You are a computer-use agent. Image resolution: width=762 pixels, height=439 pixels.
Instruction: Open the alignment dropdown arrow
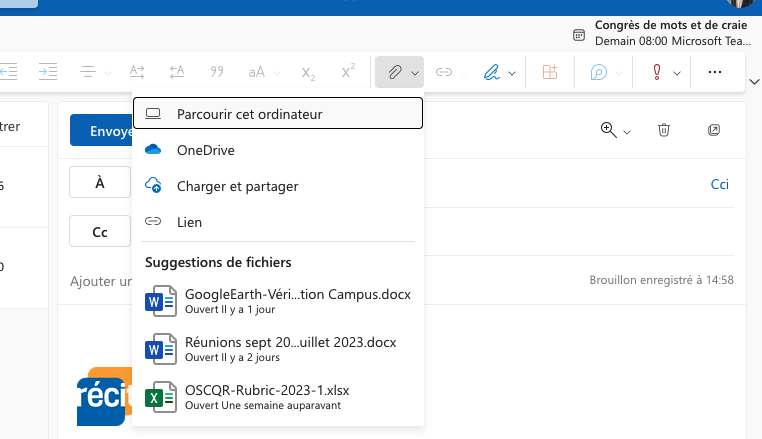tap(108, 73)
